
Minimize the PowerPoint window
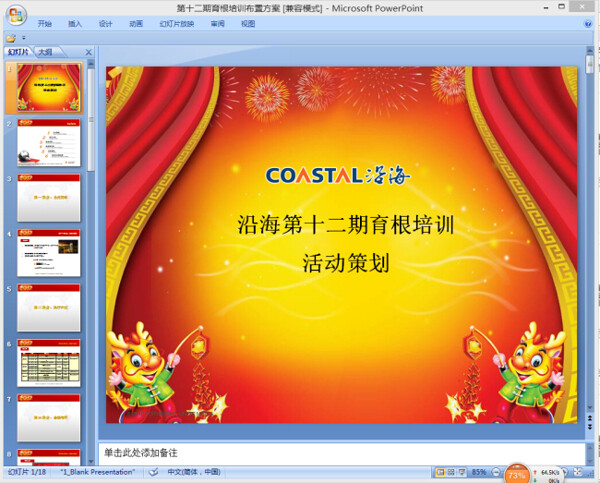click(546, 7)
